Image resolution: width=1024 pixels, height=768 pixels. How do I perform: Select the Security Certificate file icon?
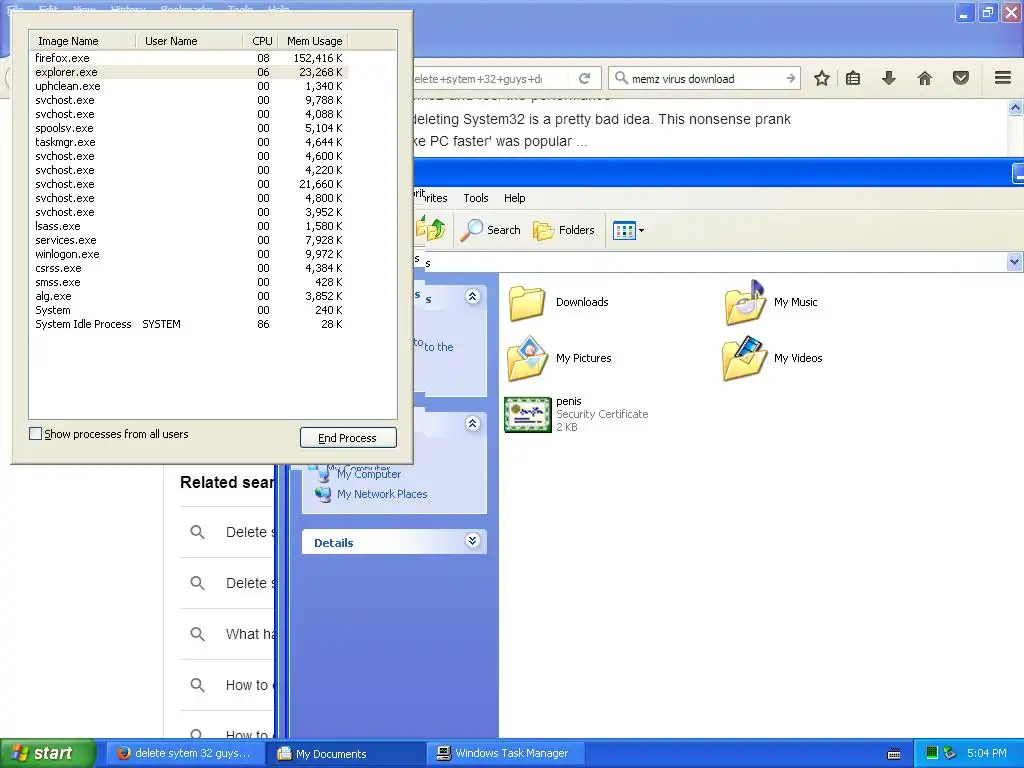pos(527,414)
